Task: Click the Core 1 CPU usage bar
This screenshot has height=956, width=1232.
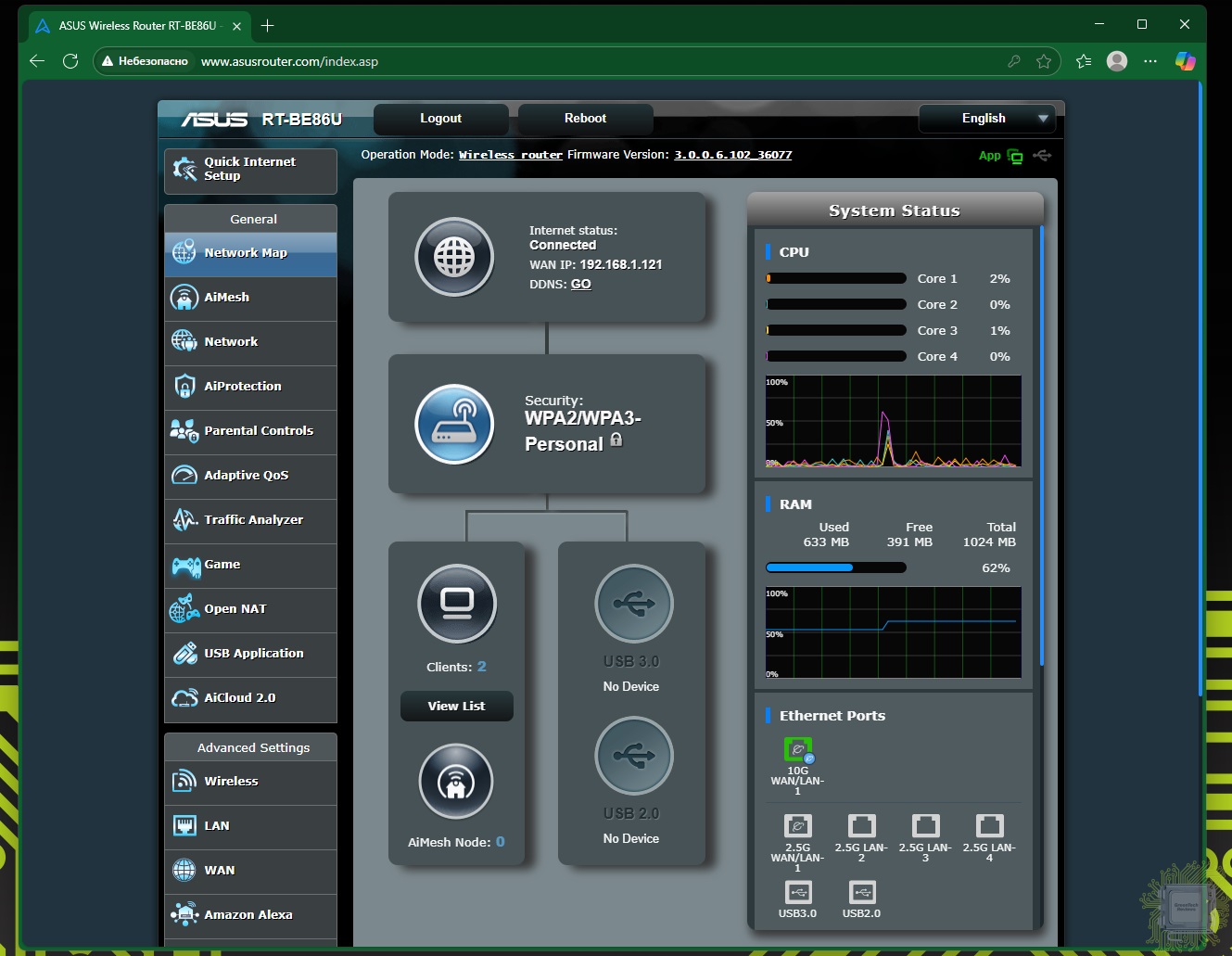Action: pos(835,278)
